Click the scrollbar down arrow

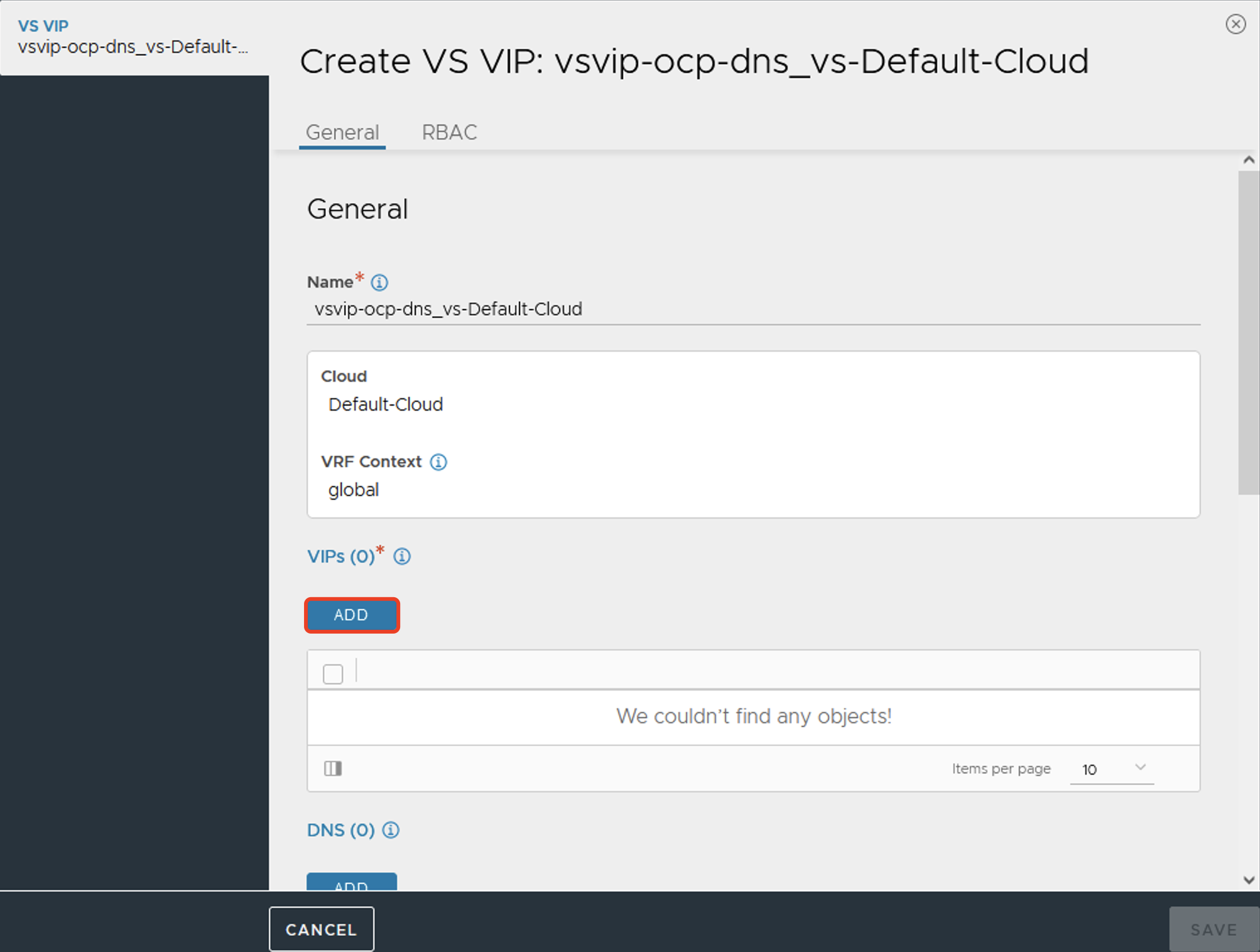1249,880
